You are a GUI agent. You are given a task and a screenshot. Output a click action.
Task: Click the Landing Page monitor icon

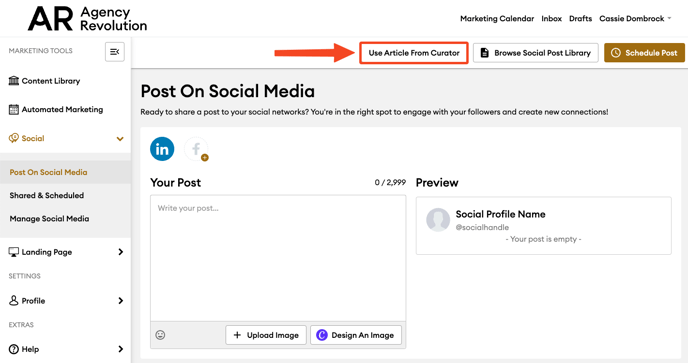point(14,252)
